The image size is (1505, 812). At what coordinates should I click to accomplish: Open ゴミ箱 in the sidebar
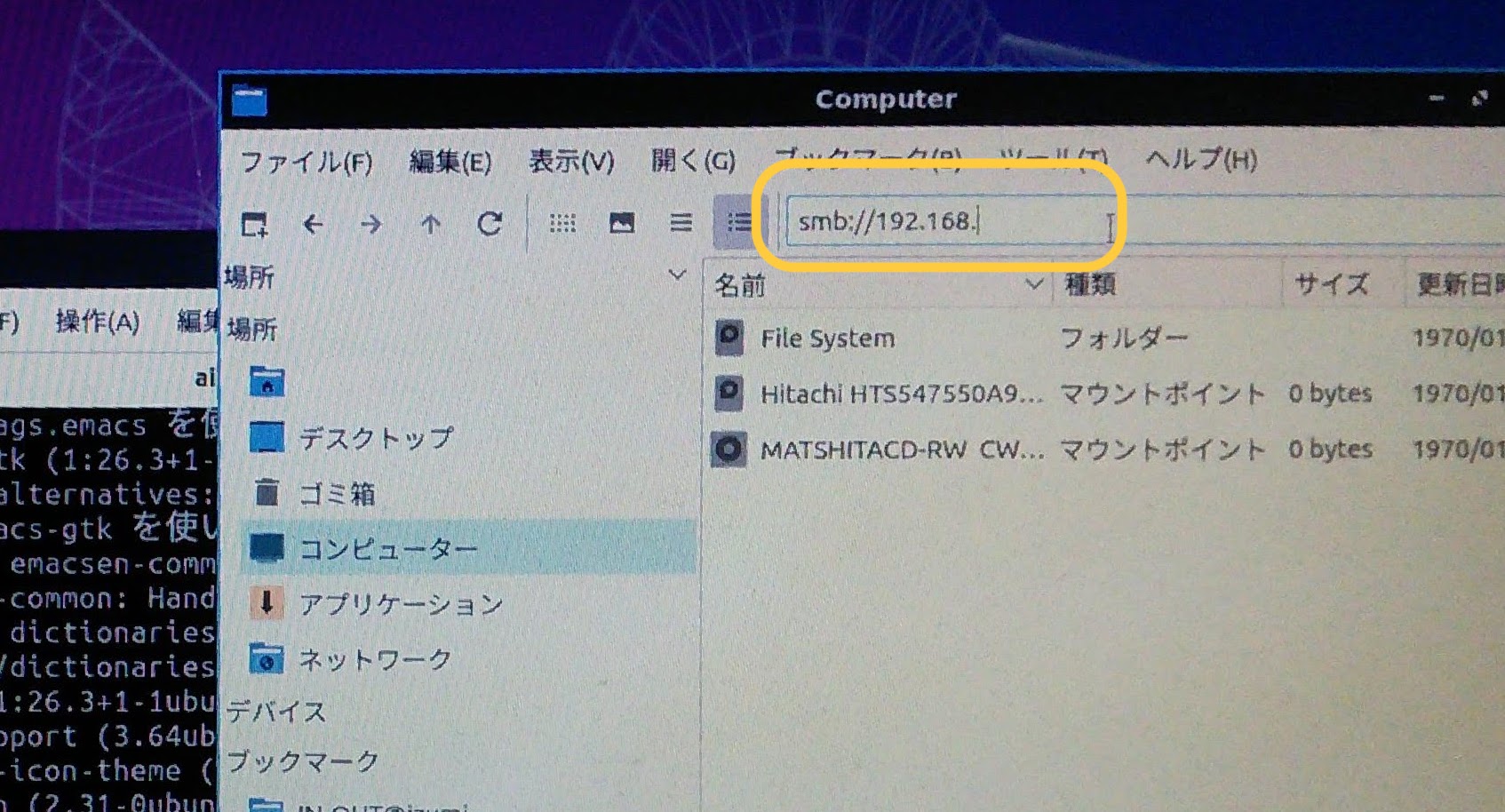(x=336, y=494)
